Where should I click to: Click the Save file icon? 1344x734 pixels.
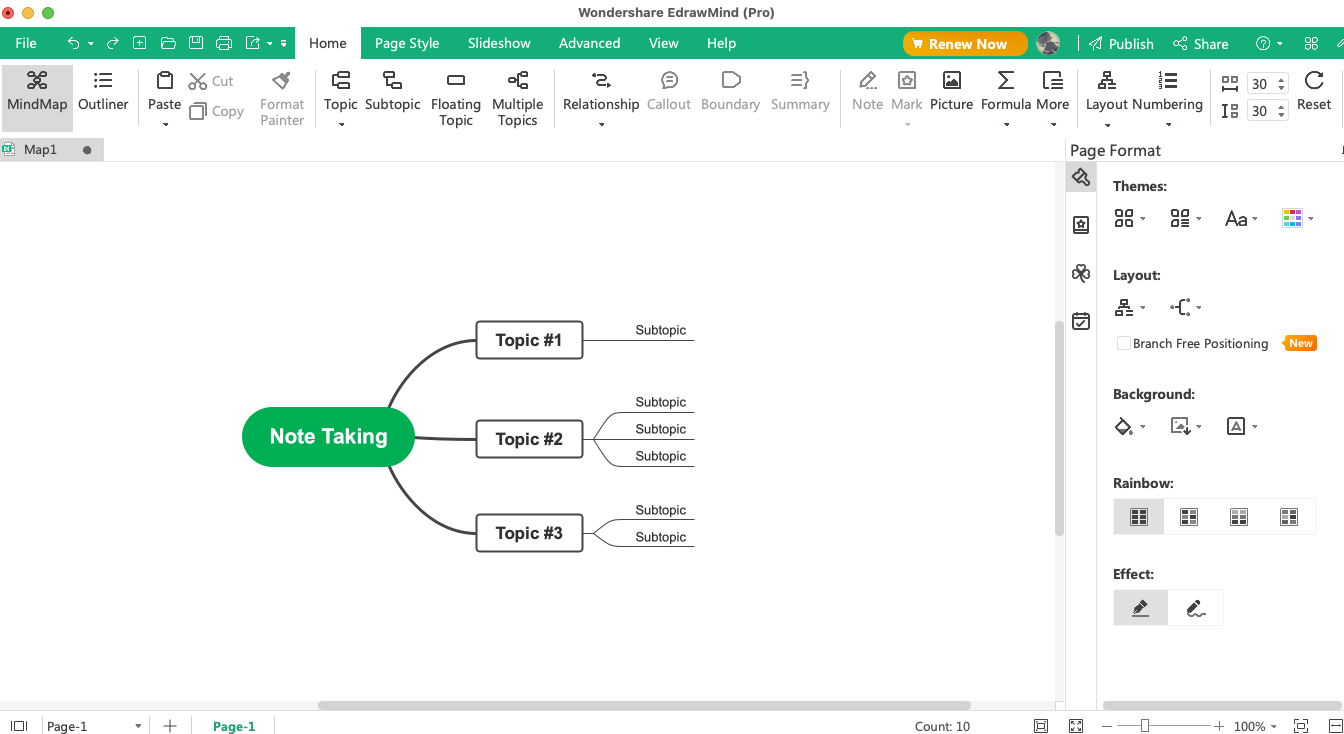(x=196, y=44)
